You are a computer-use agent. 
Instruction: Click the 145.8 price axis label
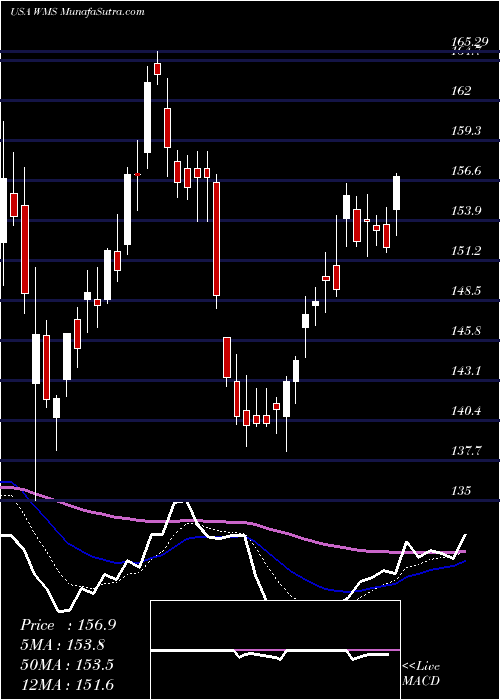pos(466,331)
